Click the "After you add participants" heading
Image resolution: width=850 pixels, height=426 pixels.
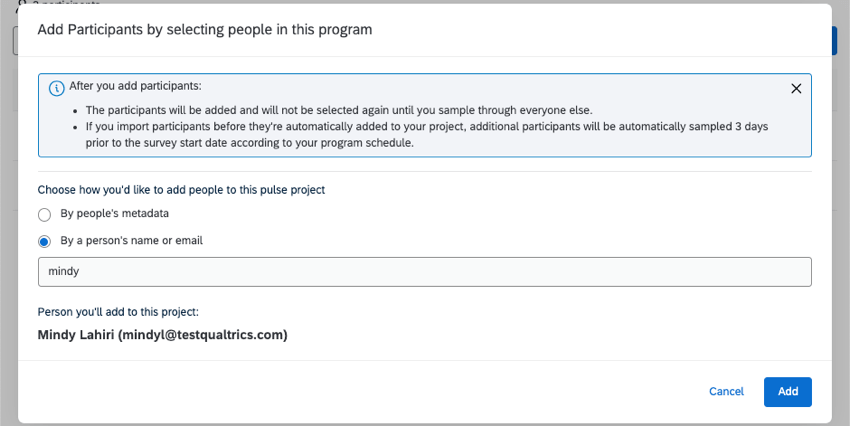(x=135, y=87)
